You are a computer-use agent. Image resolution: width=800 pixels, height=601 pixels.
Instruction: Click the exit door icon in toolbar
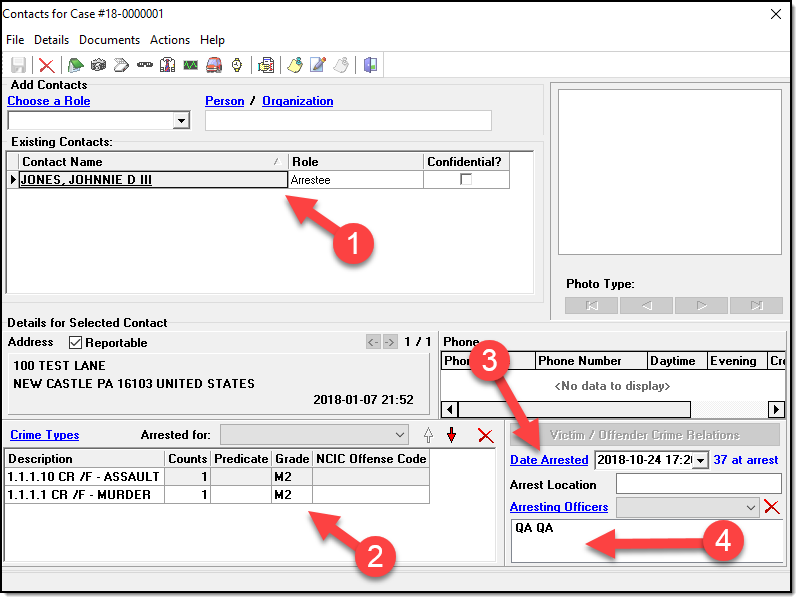tap(371, 66)
